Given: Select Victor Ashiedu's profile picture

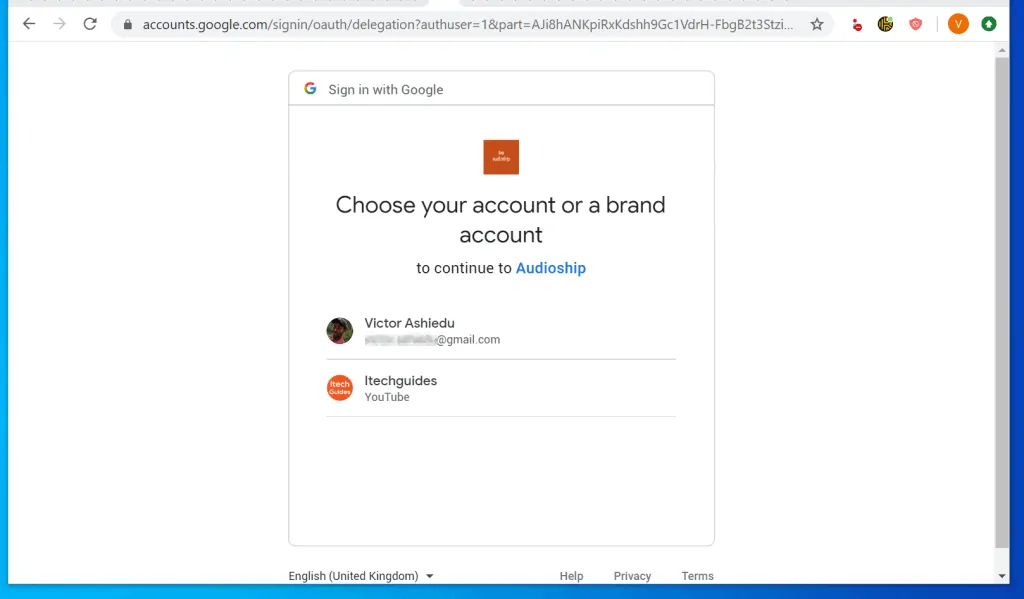Looking at the screenshot, I should coord(340,331).
